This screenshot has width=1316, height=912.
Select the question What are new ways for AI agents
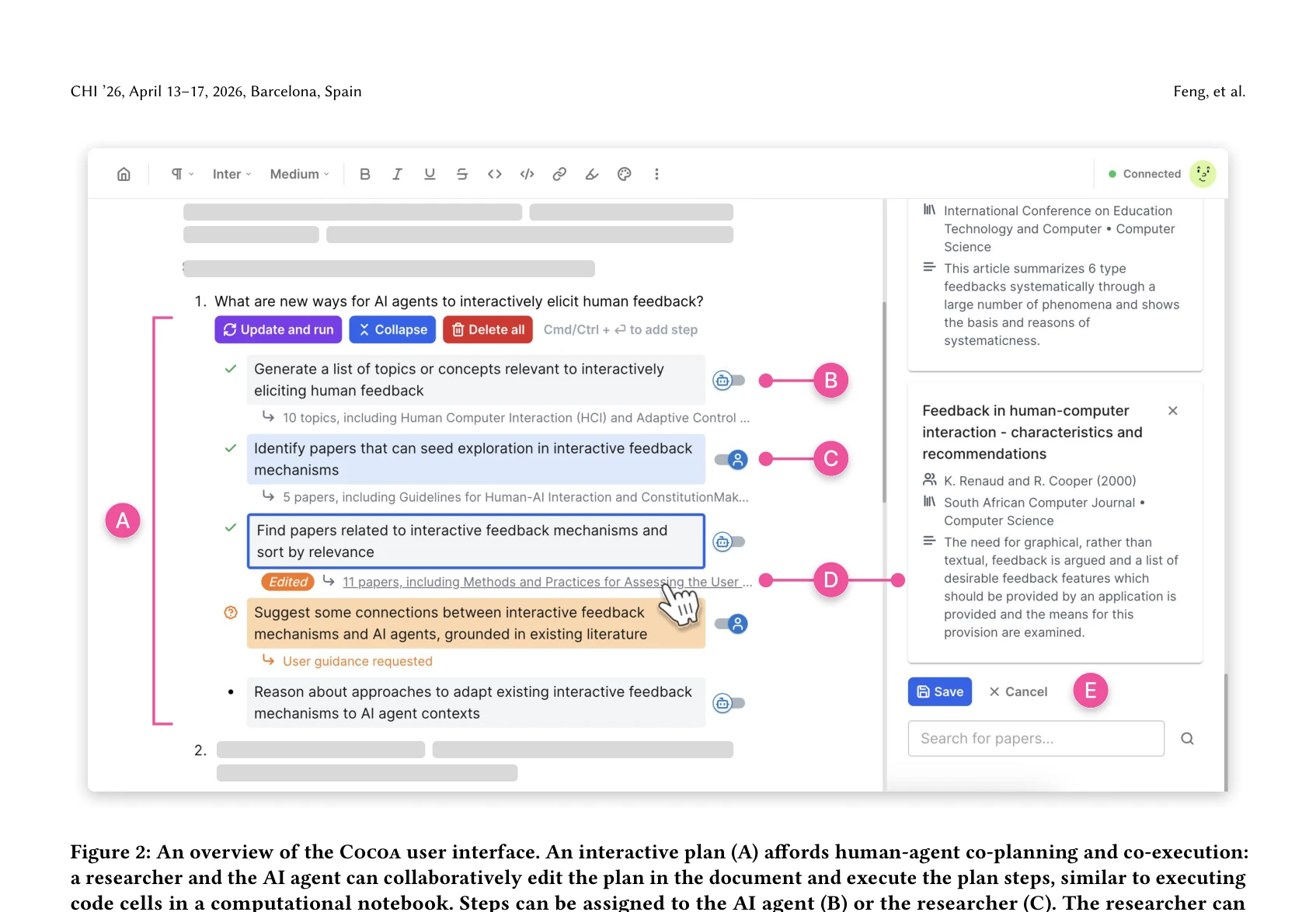(458, 301)
